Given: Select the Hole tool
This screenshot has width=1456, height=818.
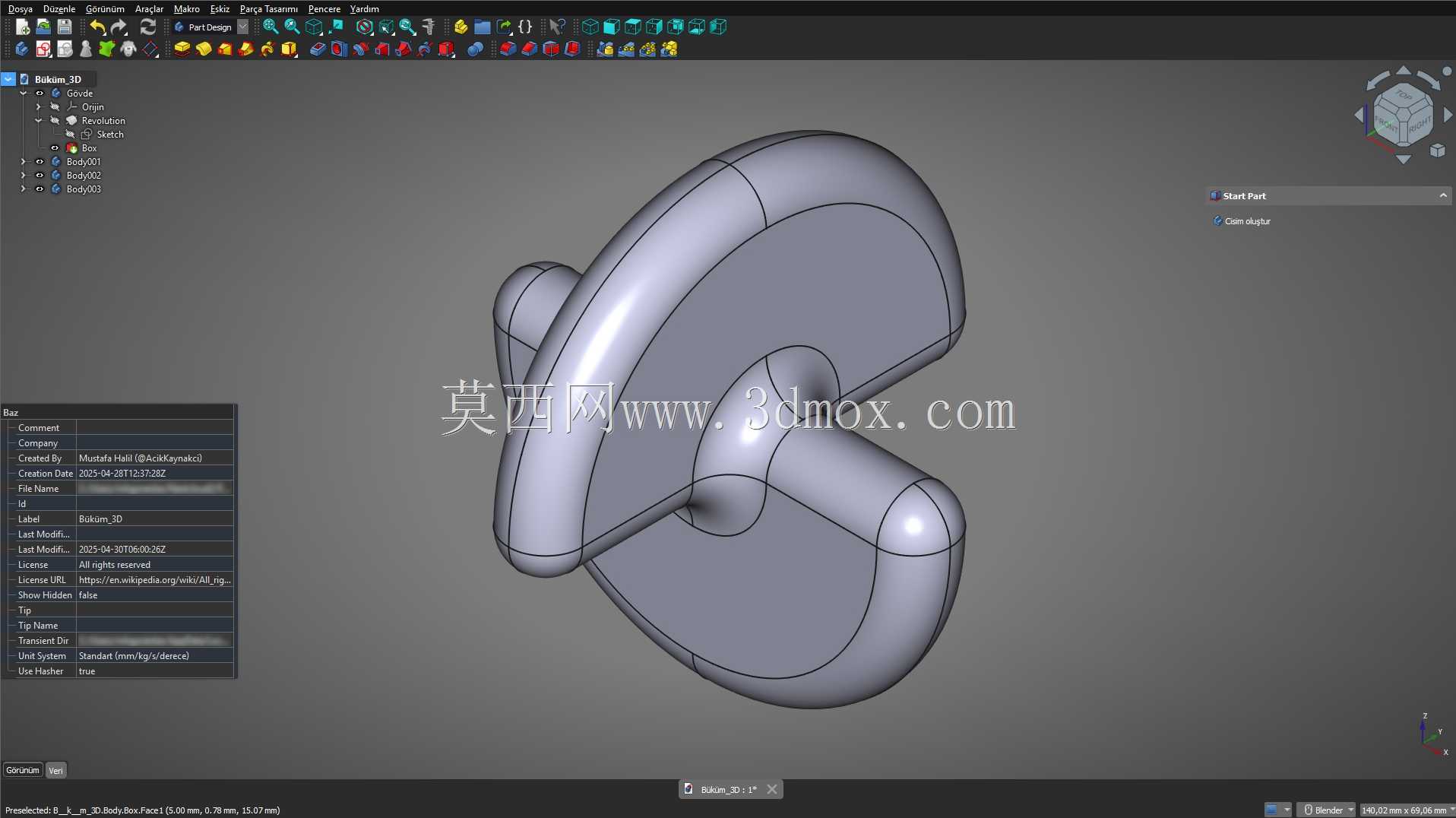Looking at the screenshot, I should tap(339, 49).
